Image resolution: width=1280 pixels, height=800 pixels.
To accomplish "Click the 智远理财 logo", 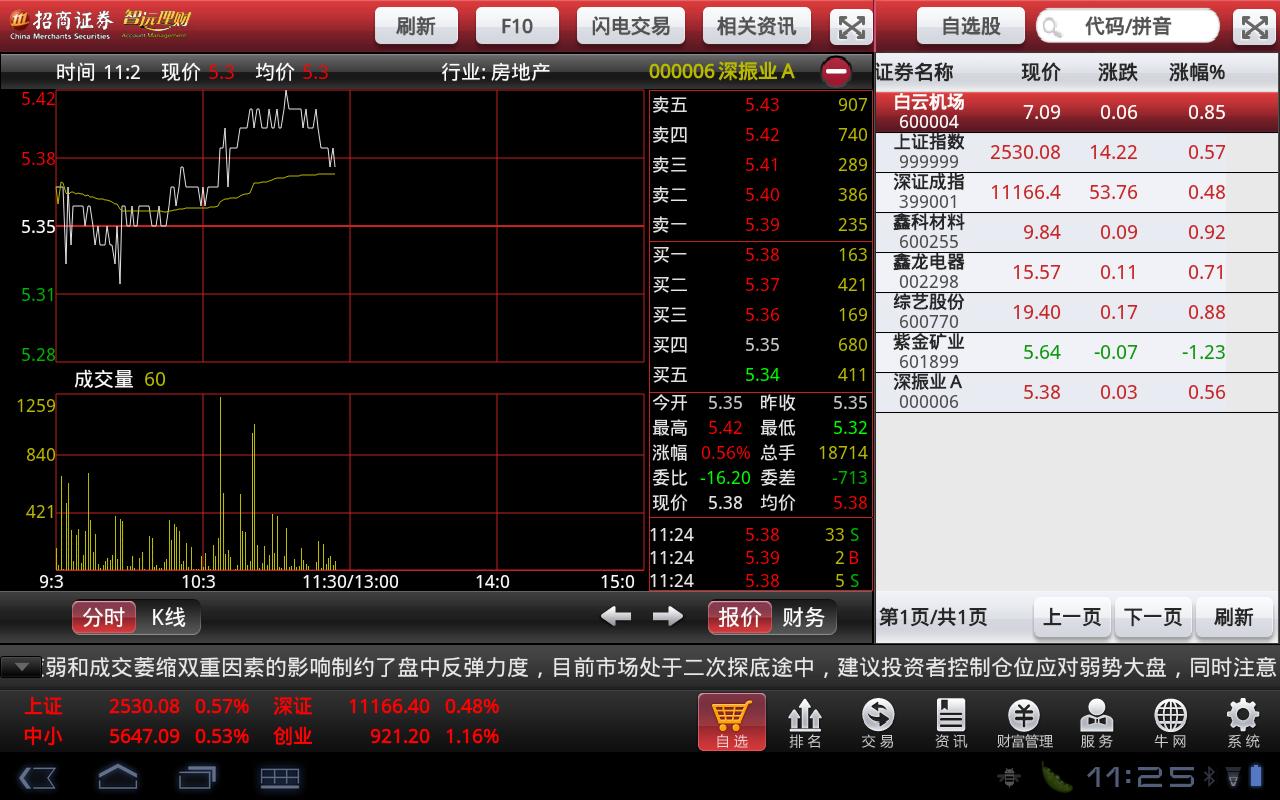I will point(156,22).
